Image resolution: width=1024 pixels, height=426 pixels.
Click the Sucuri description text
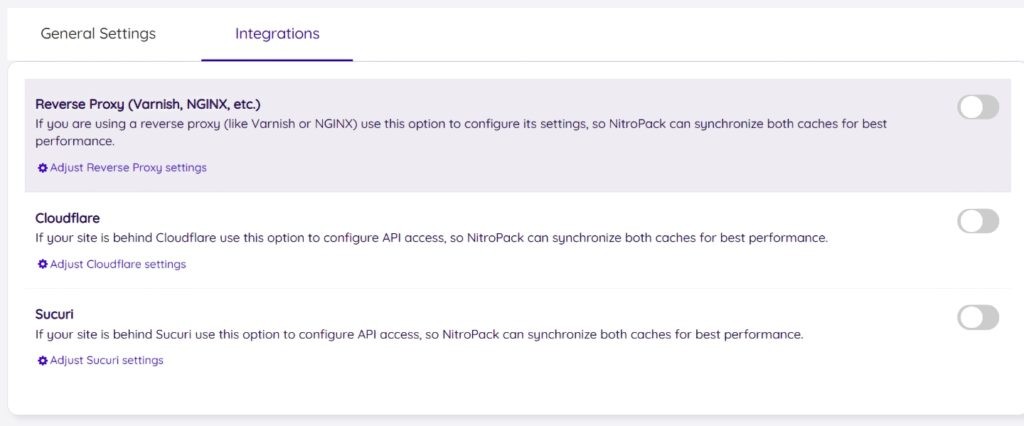418,334
